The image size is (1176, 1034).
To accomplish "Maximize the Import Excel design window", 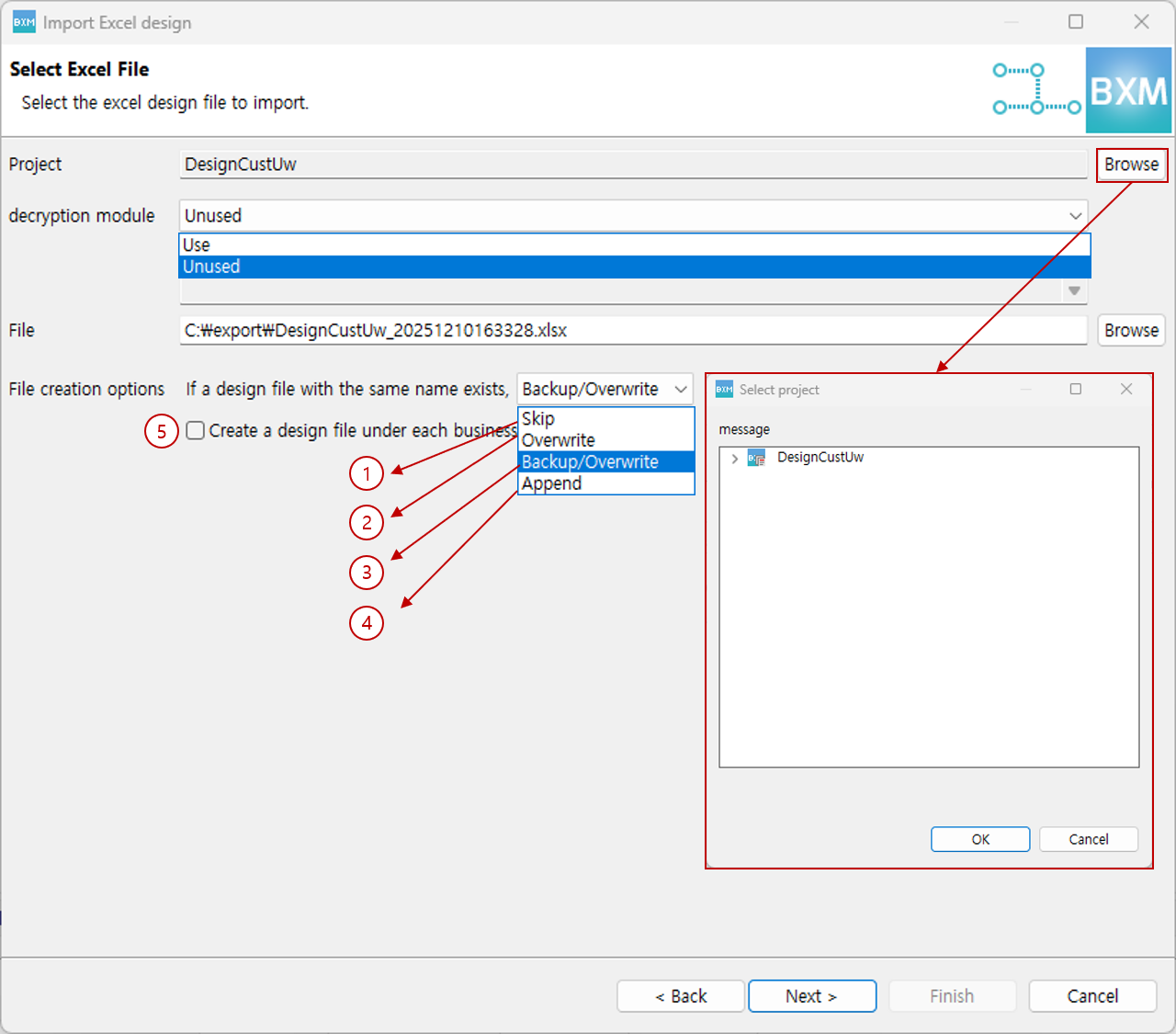I will tap(1076, 22).
